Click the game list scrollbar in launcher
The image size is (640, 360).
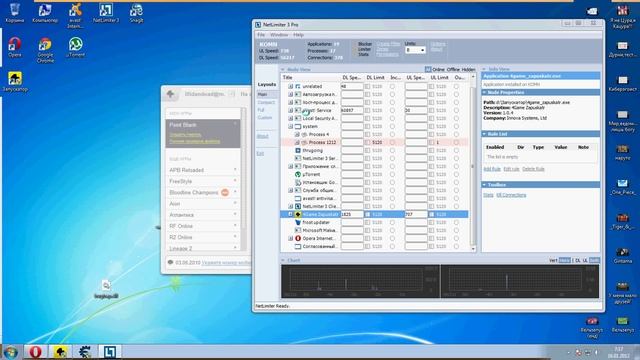point(244,180)
